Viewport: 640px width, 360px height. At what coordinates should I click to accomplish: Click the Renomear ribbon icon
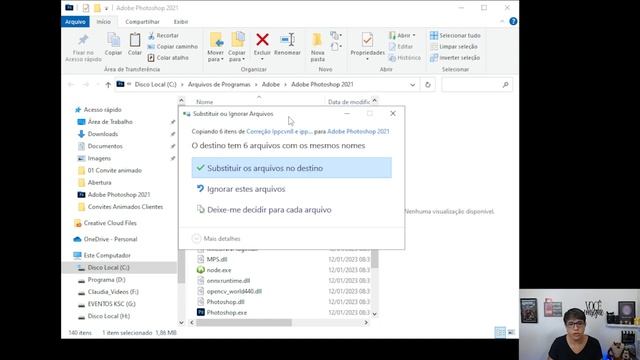click(x=287, y=40)
